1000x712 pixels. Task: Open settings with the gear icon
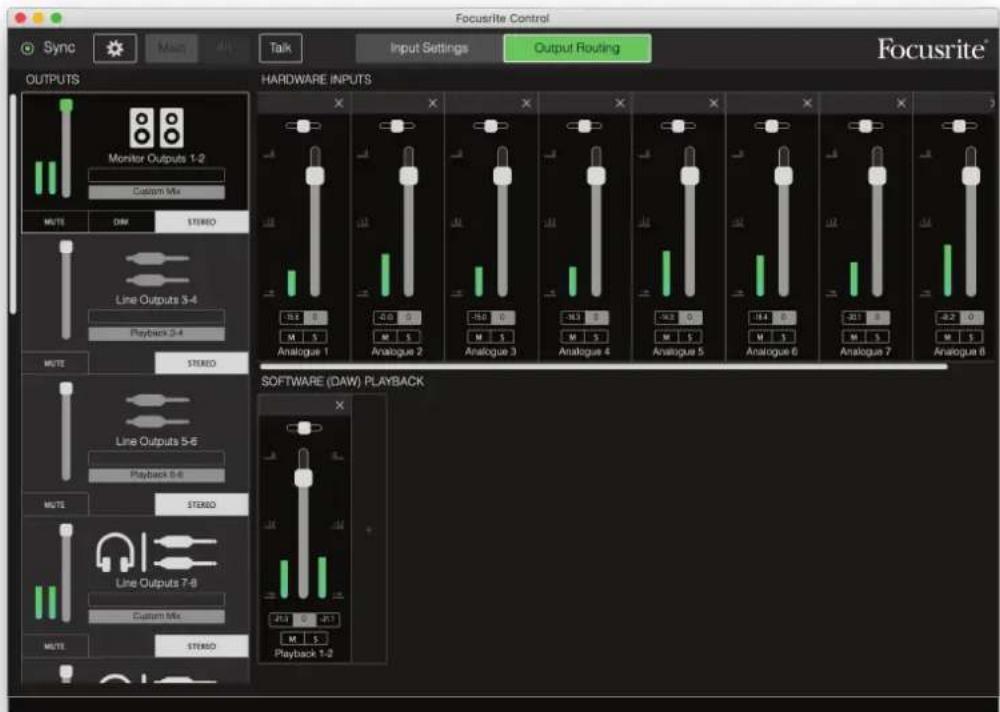(x=115, y=48)
